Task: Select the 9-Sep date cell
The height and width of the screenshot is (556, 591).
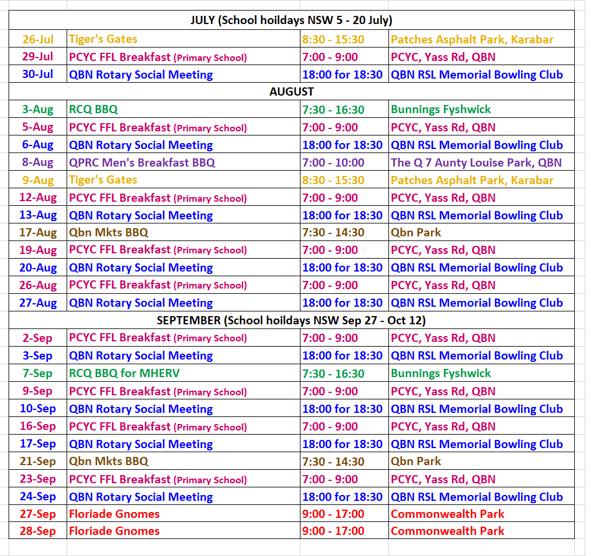Action: tap(38, 391)
